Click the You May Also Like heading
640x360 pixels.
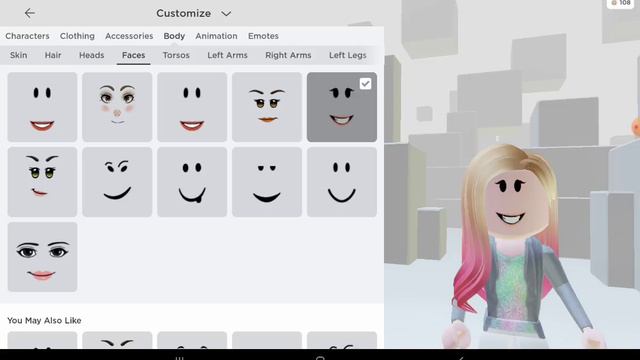44,320
